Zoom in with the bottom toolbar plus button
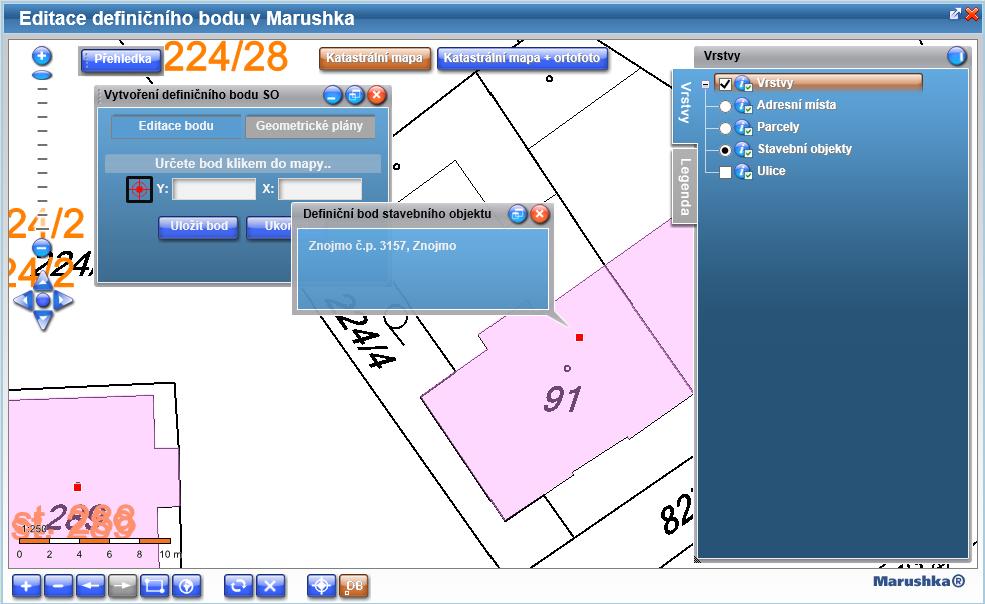Screen dimensions: 985x604 [26, 586]
